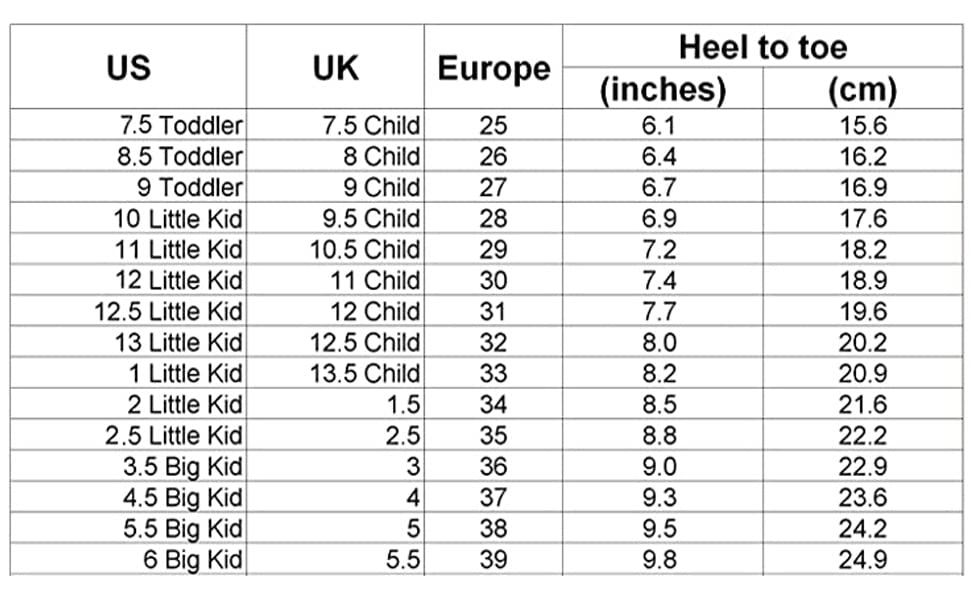Click the 15.6 cm cell
Screen dimensions: 970x600
point(863,126)
